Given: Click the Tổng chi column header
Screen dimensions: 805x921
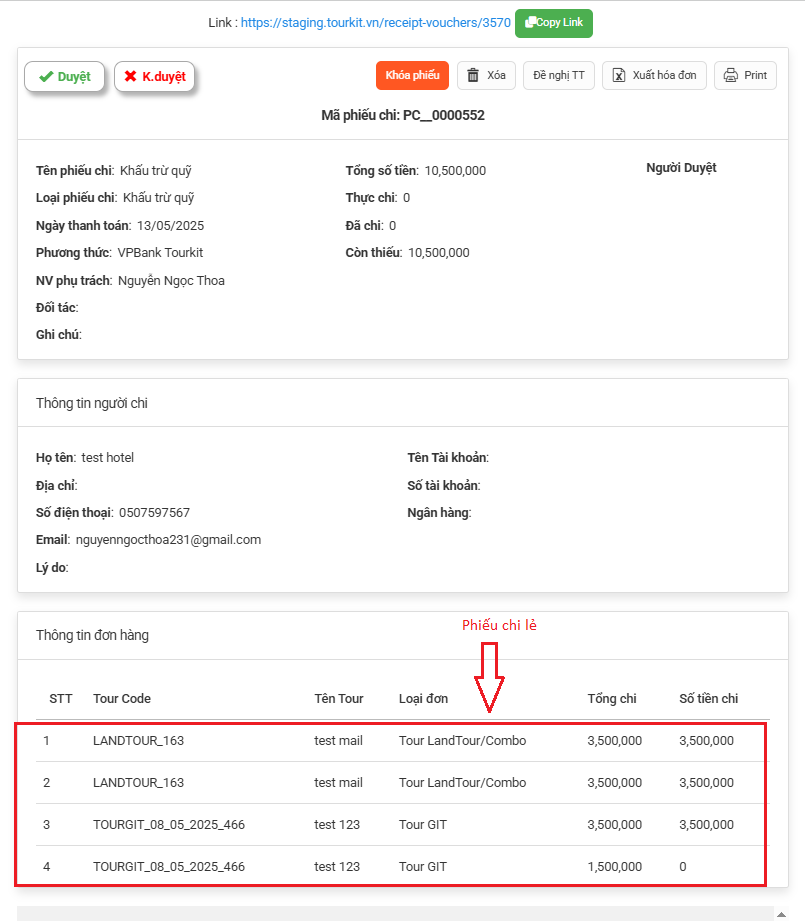Looking at the screenshot, I should click(x=612, y=699).
